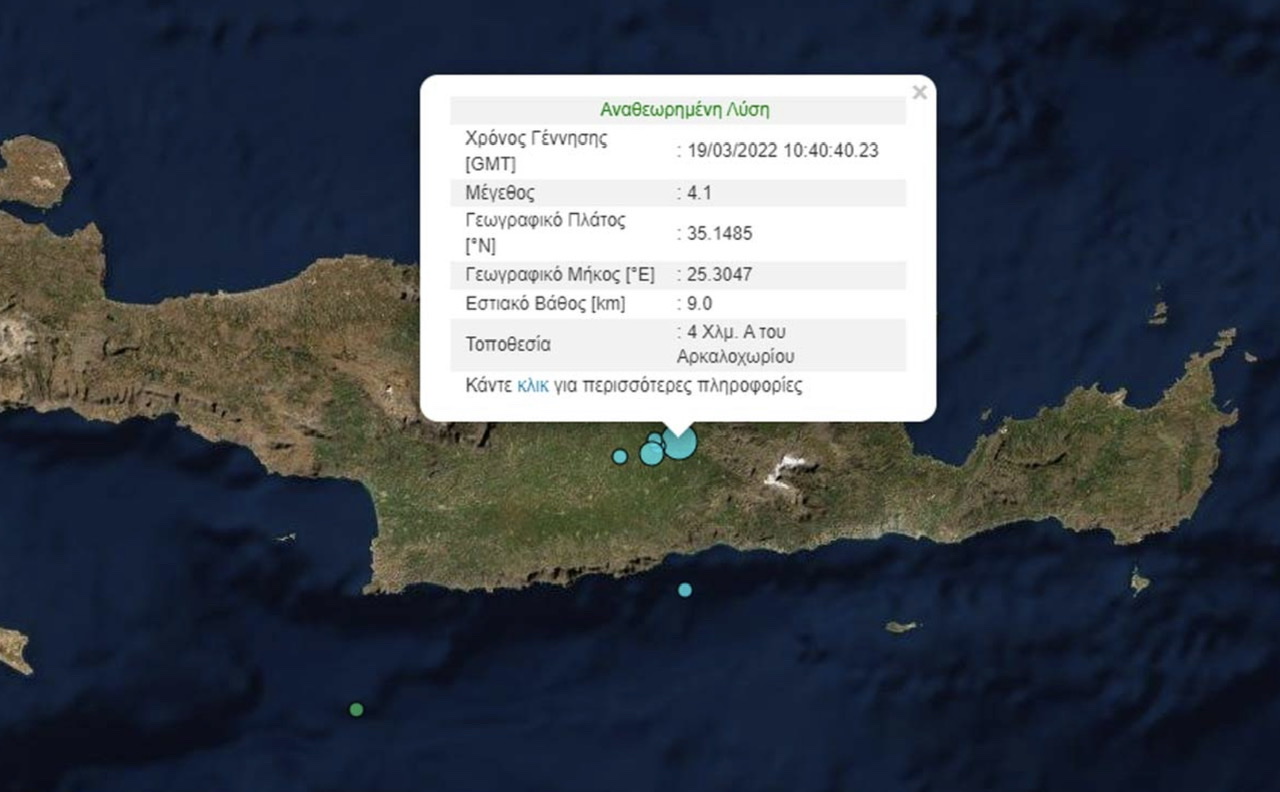
Task: Click the "Χρόνος Γέννησης [GMT]" row label
Action: [x=536, y=150]
